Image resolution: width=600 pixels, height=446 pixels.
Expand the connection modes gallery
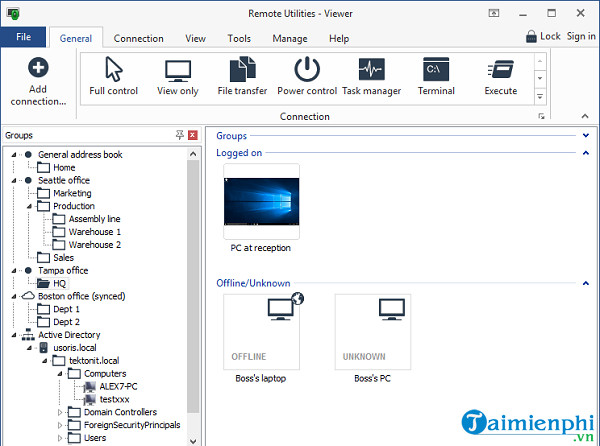[x=540, y=96]
